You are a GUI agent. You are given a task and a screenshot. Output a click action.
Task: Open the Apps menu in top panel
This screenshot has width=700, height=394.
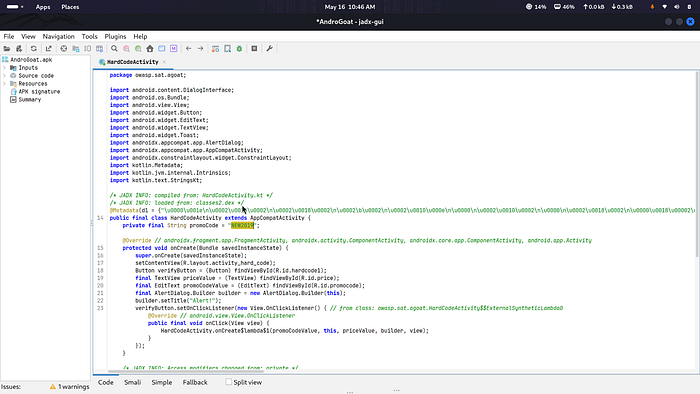pyautogui.click(x=43, y=7)
